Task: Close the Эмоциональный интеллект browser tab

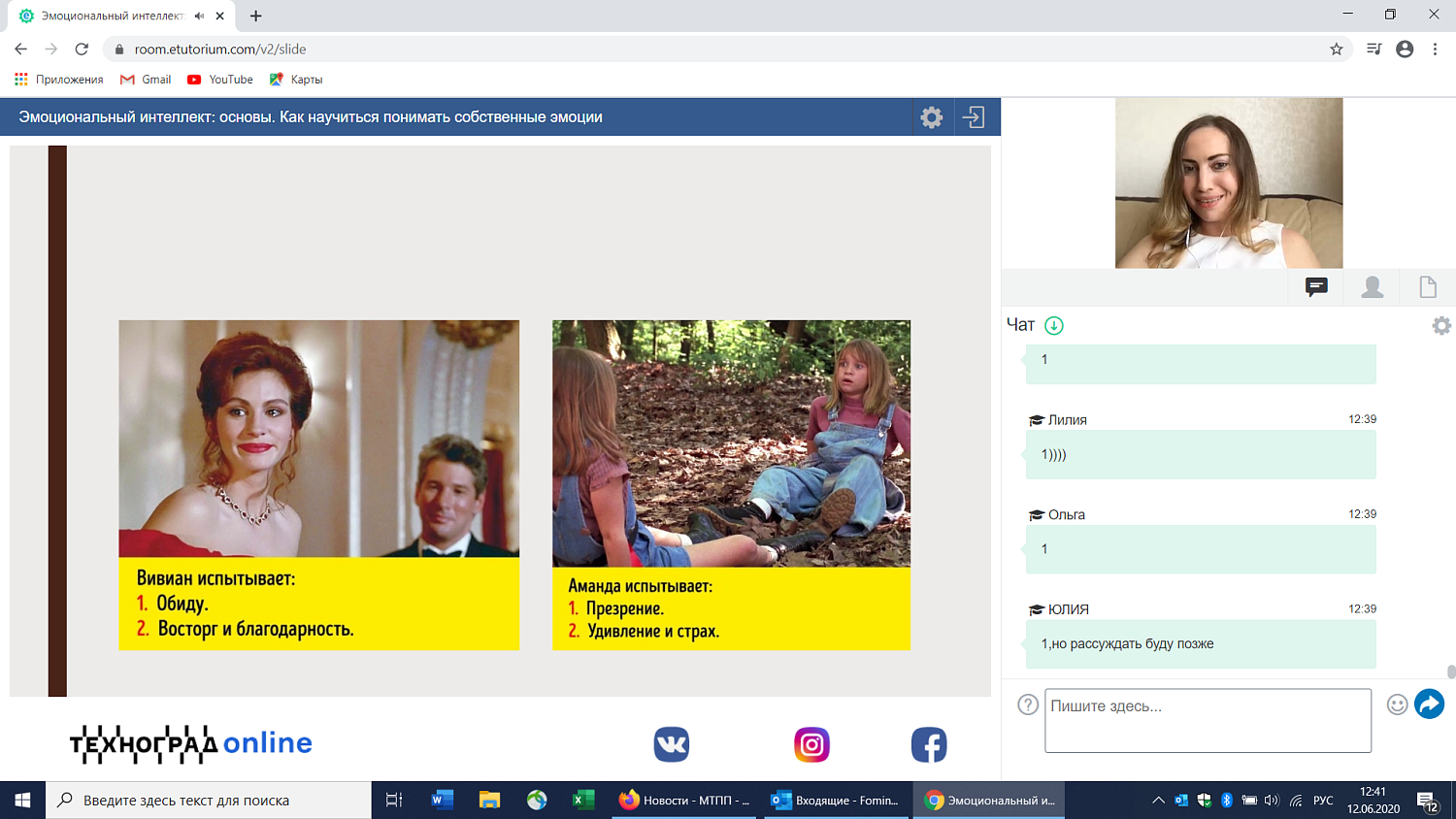Action: pos(220,16)
